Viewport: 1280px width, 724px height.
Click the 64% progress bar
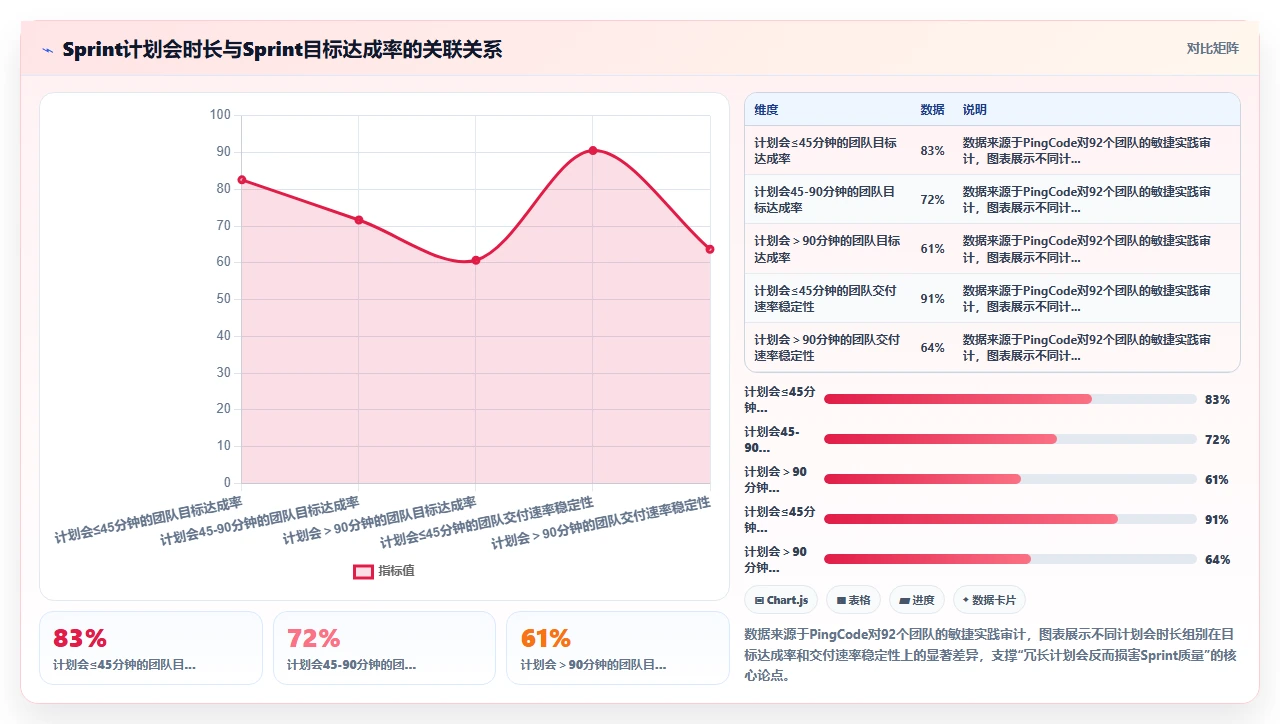coord(1010,559)
